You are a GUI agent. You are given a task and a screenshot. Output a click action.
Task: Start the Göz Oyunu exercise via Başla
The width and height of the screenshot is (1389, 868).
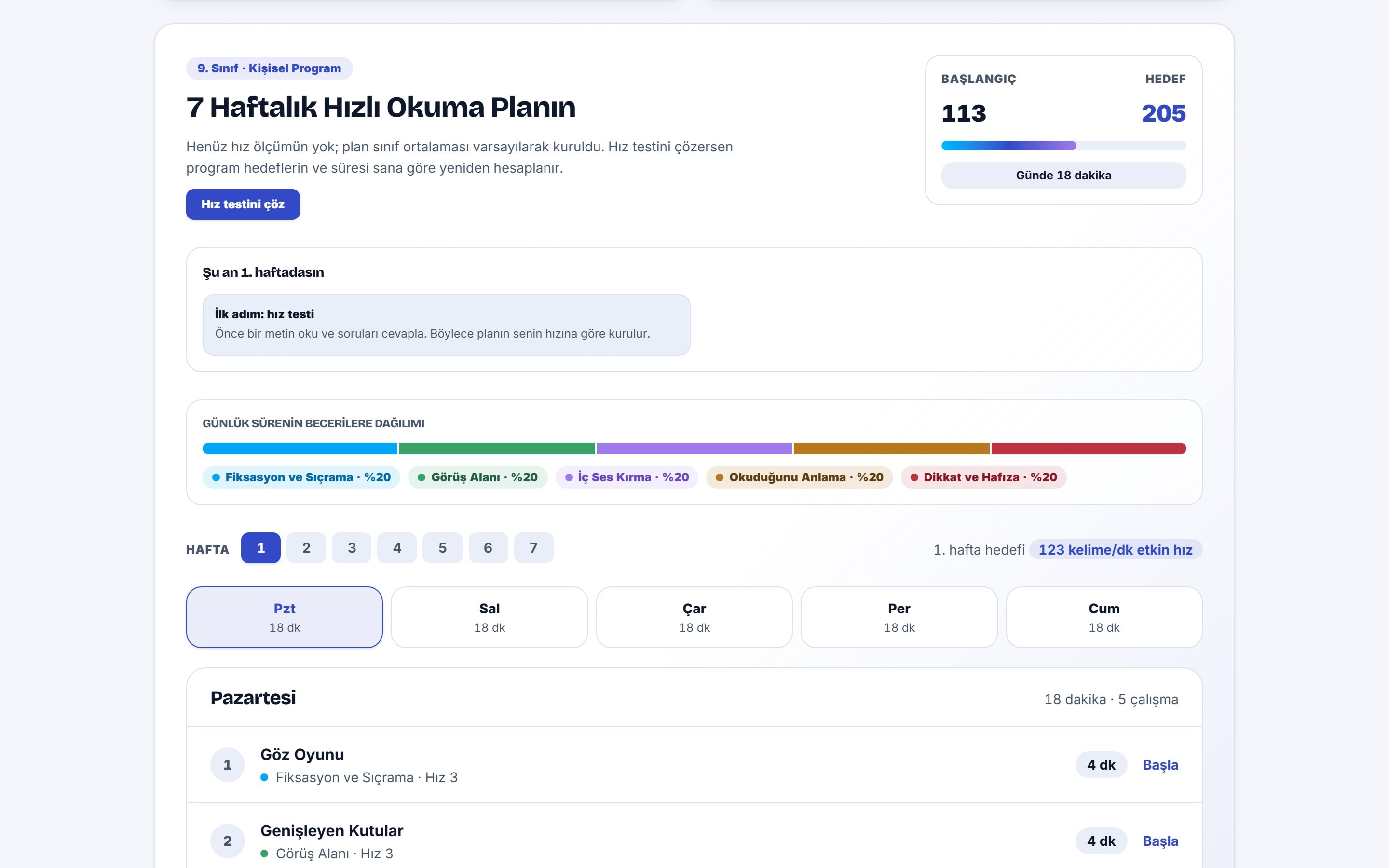point(1160,765)
